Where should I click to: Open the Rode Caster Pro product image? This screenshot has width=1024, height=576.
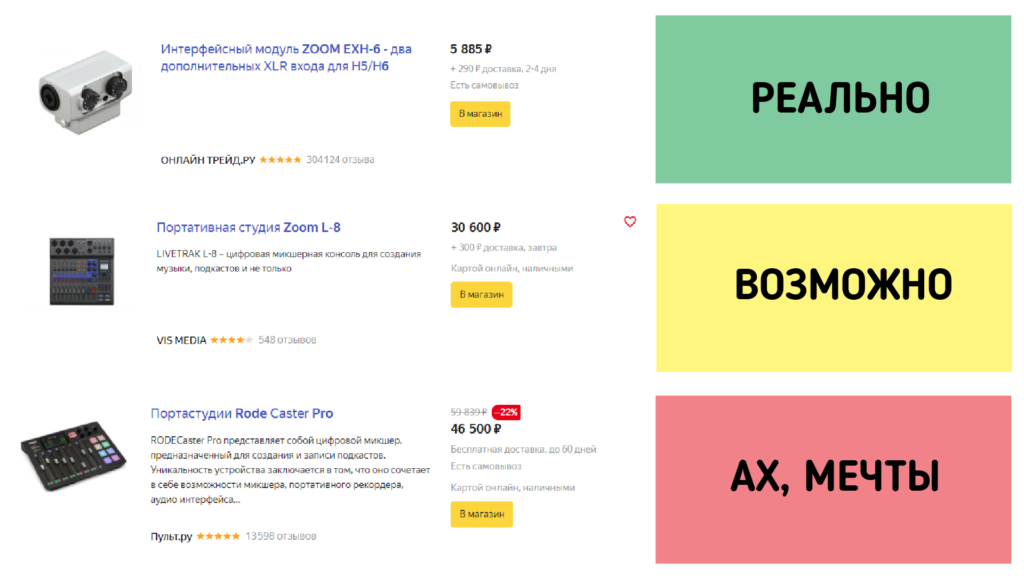pyautogui.click(x=73, y=455)
